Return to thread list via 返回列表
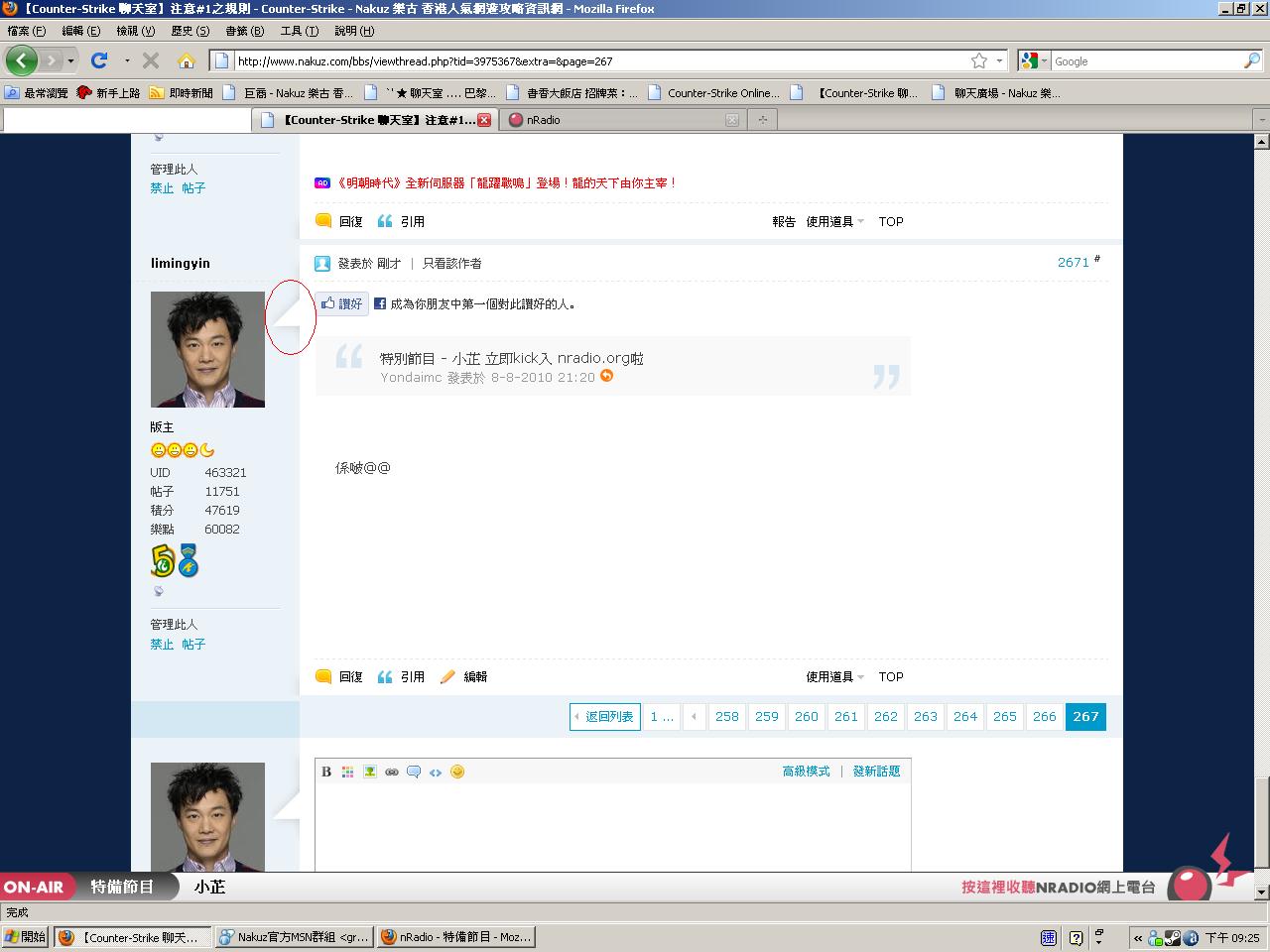Image resolution: width=1270 pixels, height=952 pixels. (604, 716)
